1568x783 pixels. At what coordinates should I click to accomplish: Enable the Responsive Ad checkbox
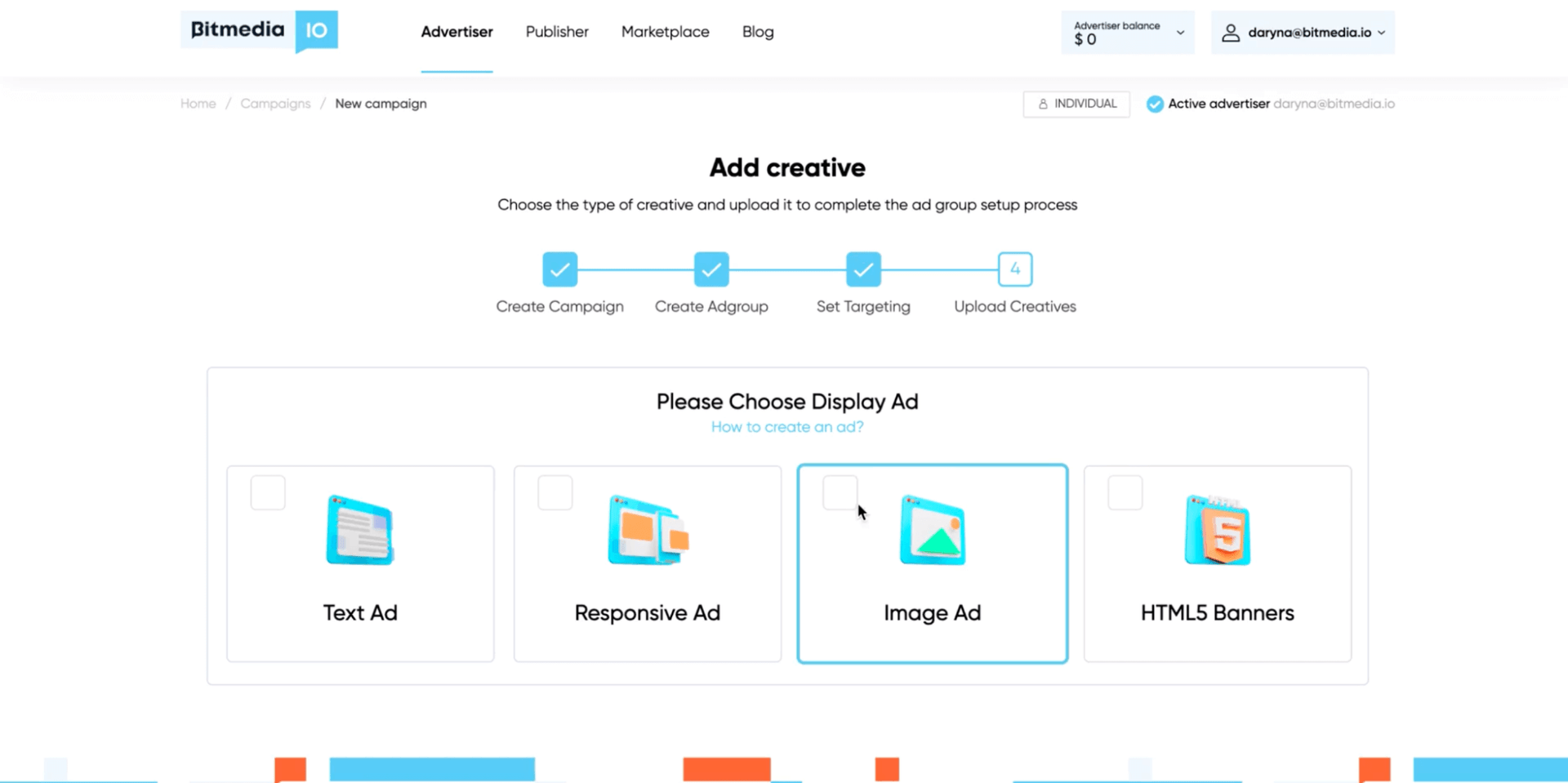tap(555, 492)
